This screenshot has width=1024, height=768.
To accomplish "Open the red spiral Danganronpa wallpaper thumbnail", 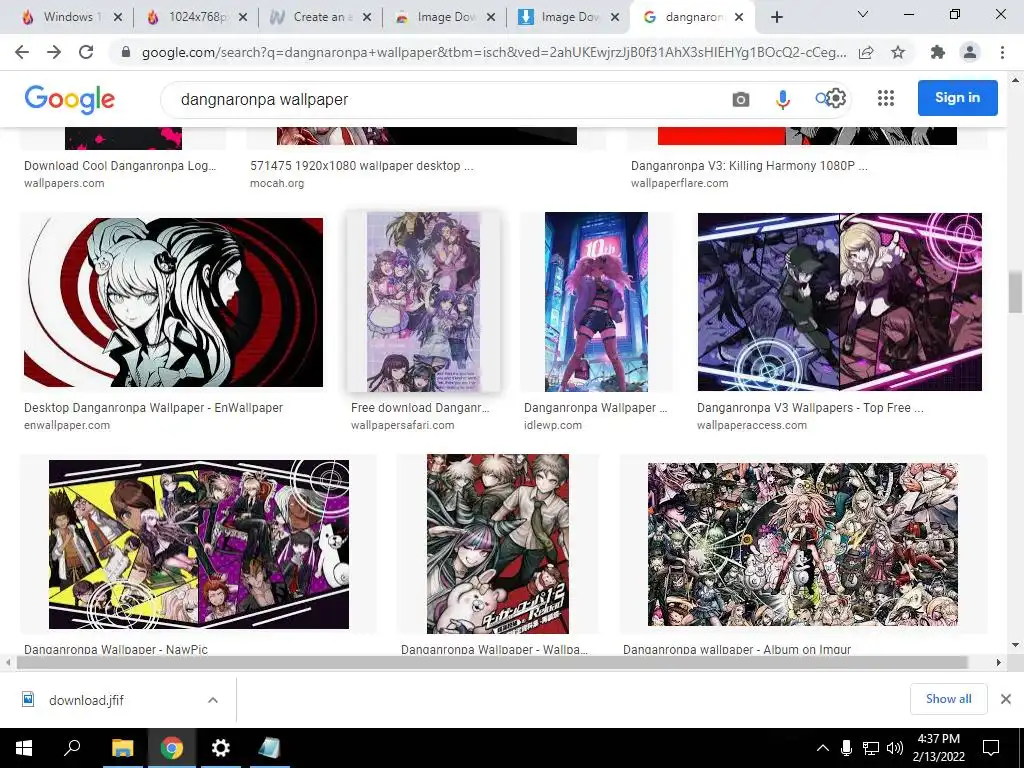I will [x=173, y=302].
